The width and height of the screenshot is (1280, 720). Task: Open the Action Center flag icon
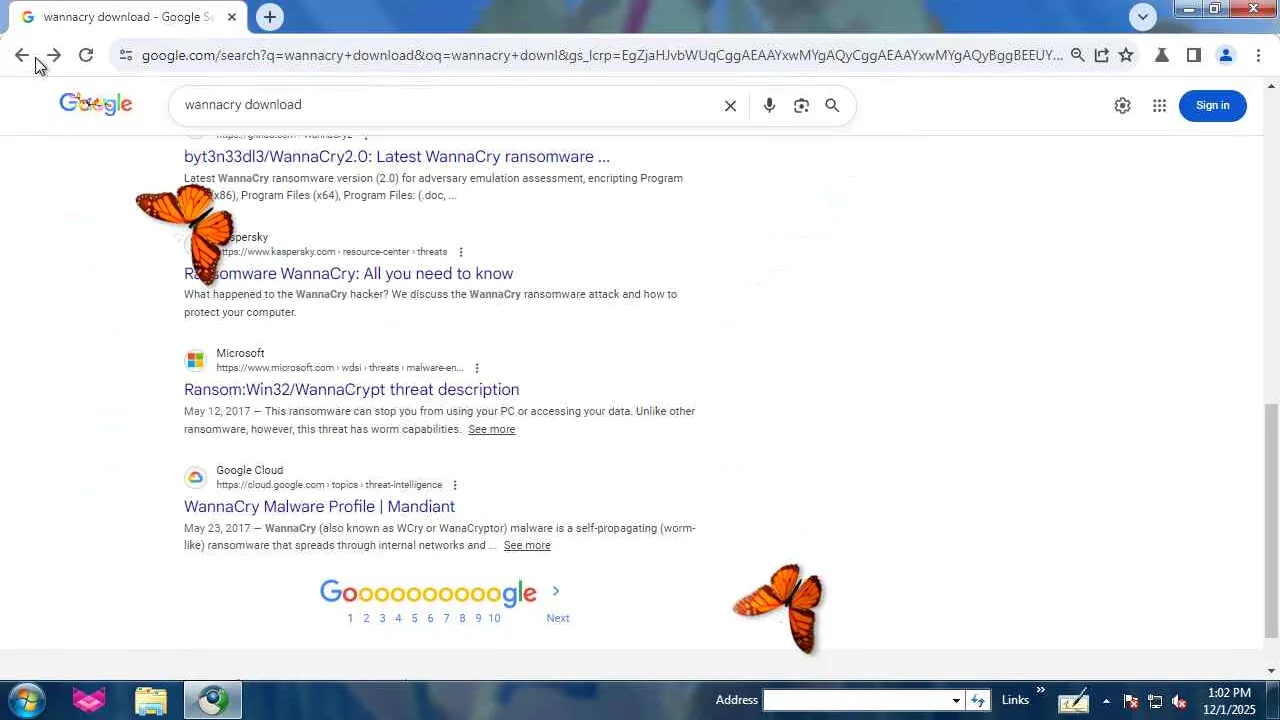click(1131, 701)
